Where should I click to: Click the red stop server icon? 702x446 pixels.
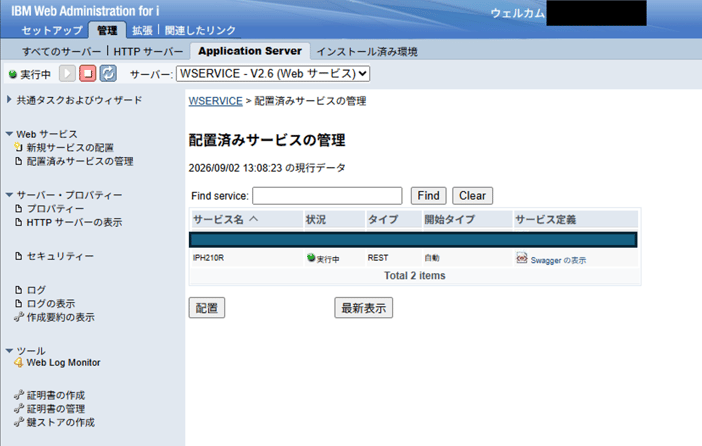[x=88, y=73]
